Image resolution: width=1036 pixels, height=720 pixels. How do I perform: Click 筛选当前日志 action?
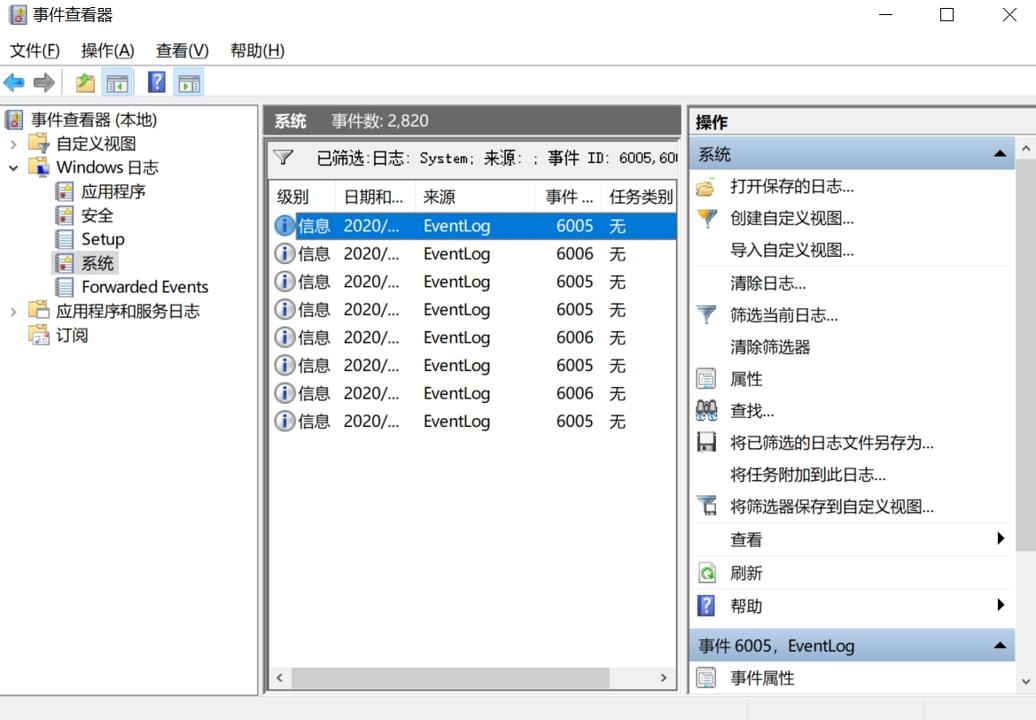[783, 315]
